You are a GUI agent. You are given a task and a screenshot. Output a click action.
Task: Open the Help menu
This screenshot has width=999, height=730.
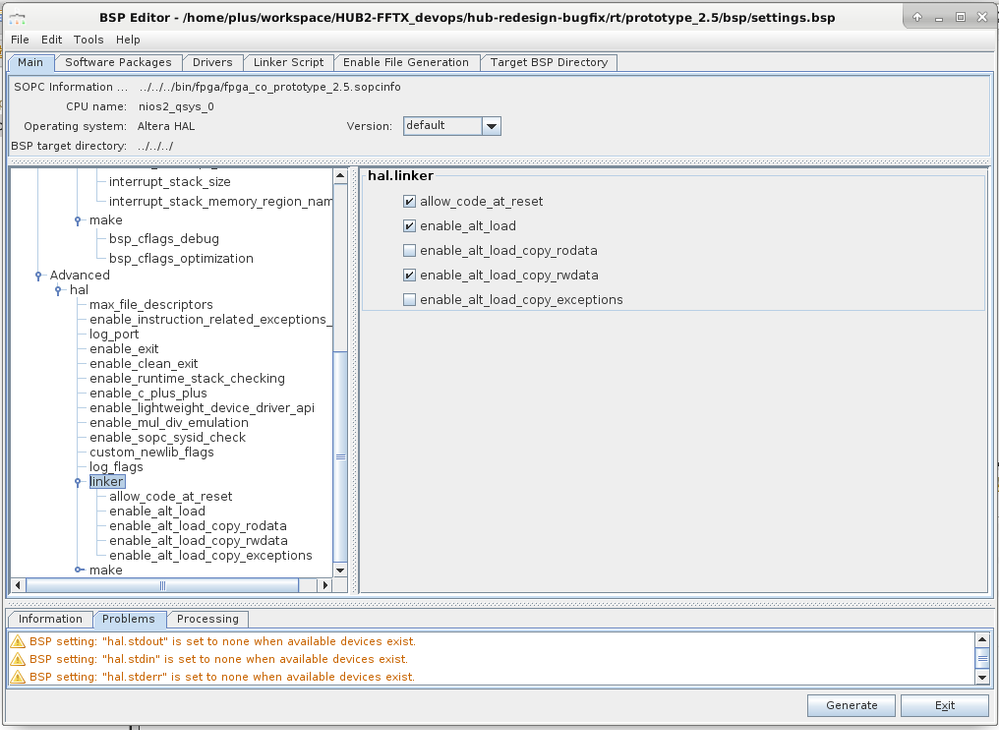coord(128,39)
